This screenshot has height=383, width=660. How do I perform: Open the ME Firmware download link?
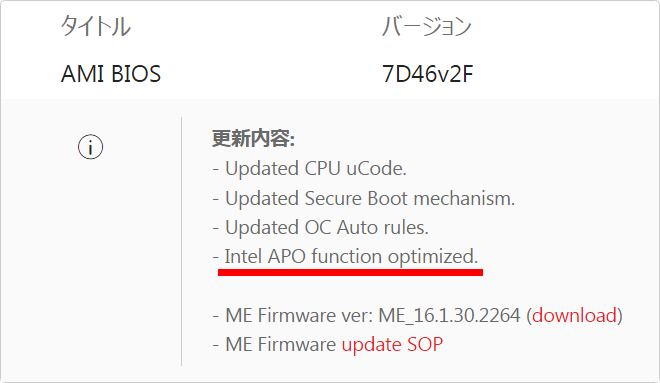575,315
